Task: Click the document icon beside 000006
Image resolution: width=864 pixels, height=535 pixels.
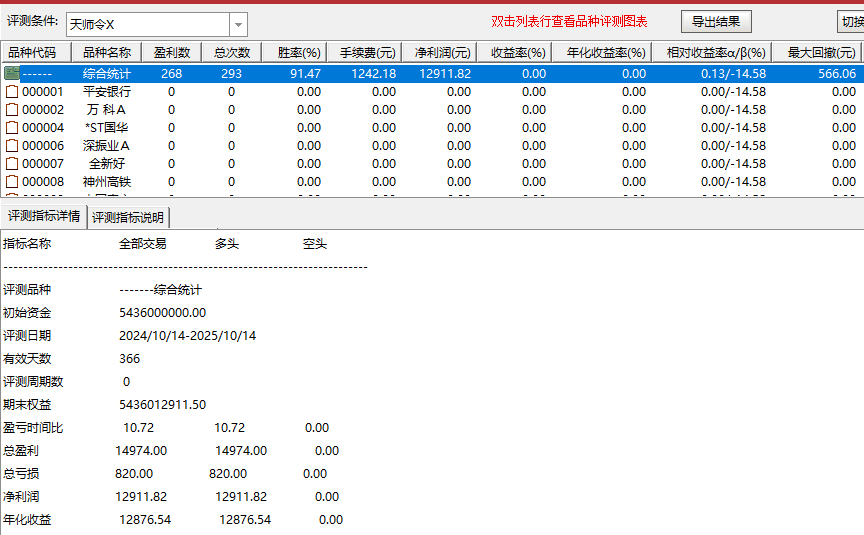Action: [x=12, y=146]
